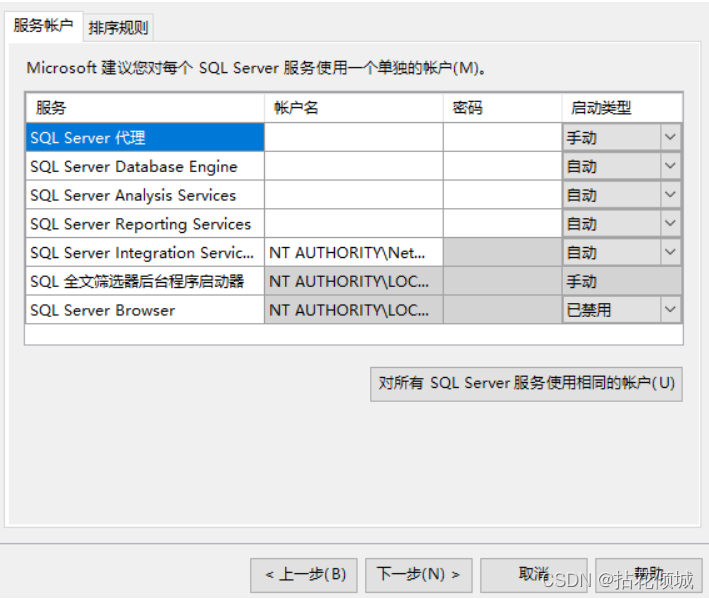The width and height of the screenshot is (709, 599).
Task: Click password field for SQL Server 代理
Action: [x=502, y=137]
